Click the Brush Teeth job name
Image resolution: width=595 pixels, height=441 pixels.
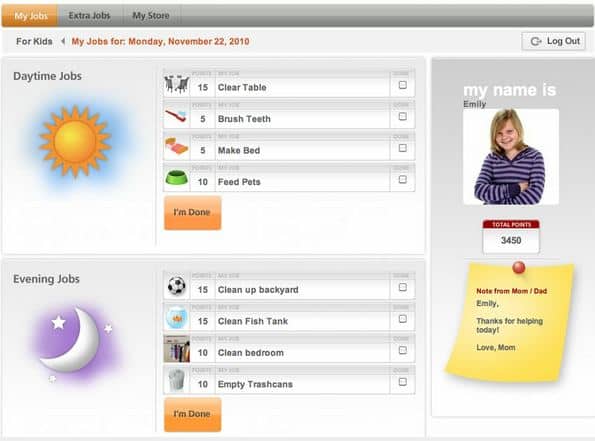point(244,119)
